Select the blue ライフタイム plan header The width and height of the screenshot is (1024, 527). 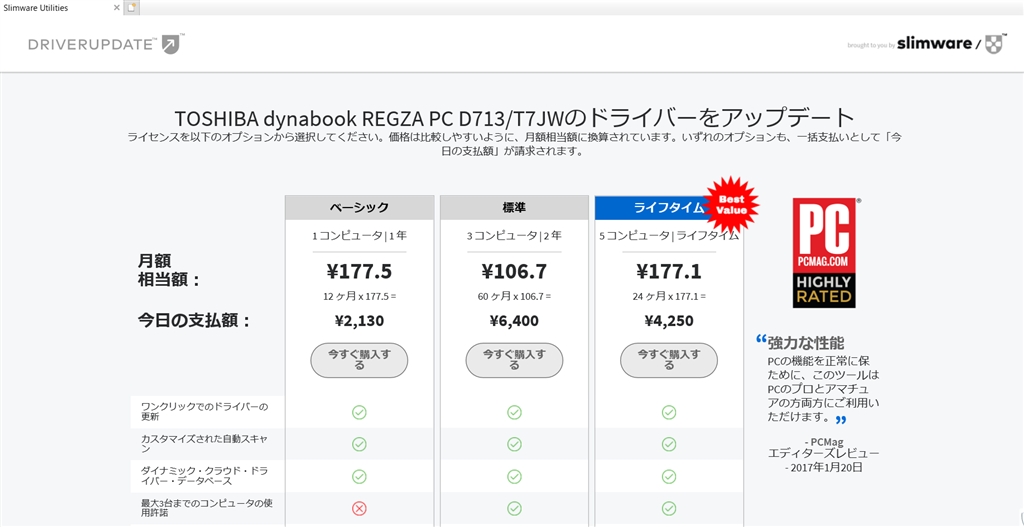point(656,207)
